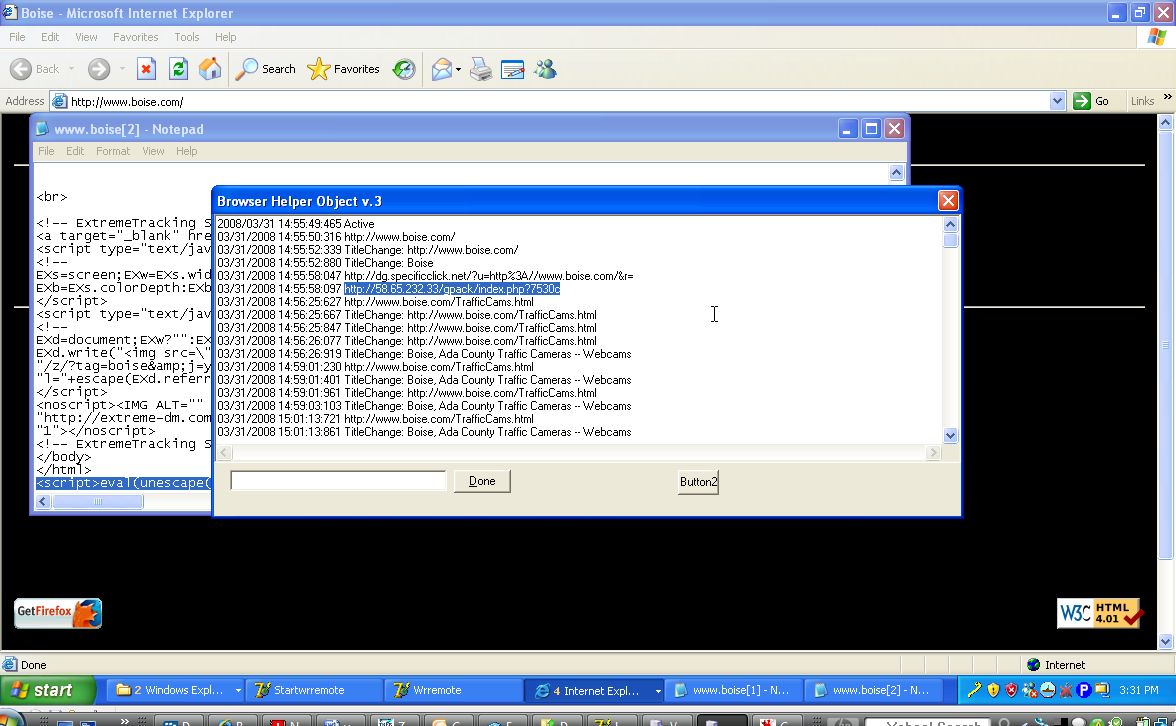Select the dg.specificclick.net log line
This screenshot has height=726, width=1176.
(x=425, y=276)
